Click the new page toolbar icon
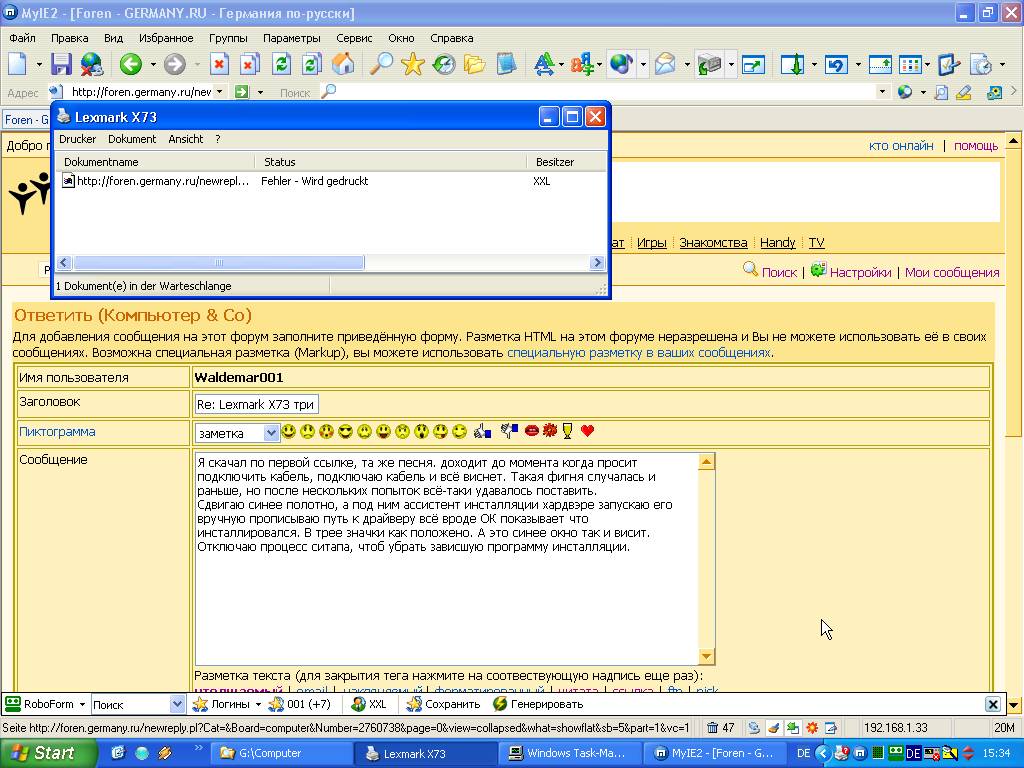Image resolution: width=1024 pixels, height=768 pixels. pos(18,64)
